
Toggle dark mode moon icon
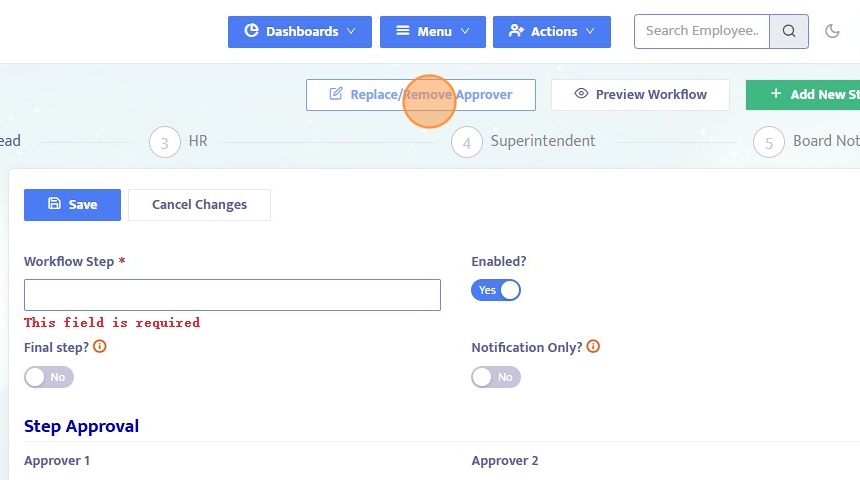point(832,31)
